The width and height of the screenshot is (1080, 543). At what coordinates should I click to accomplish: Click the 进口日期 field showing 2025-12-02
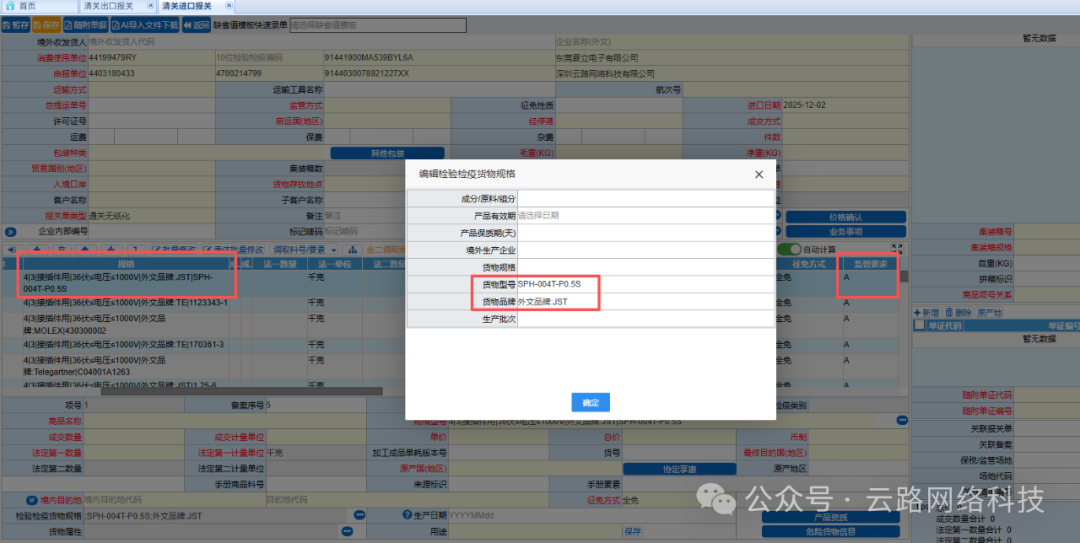[846, 105]
